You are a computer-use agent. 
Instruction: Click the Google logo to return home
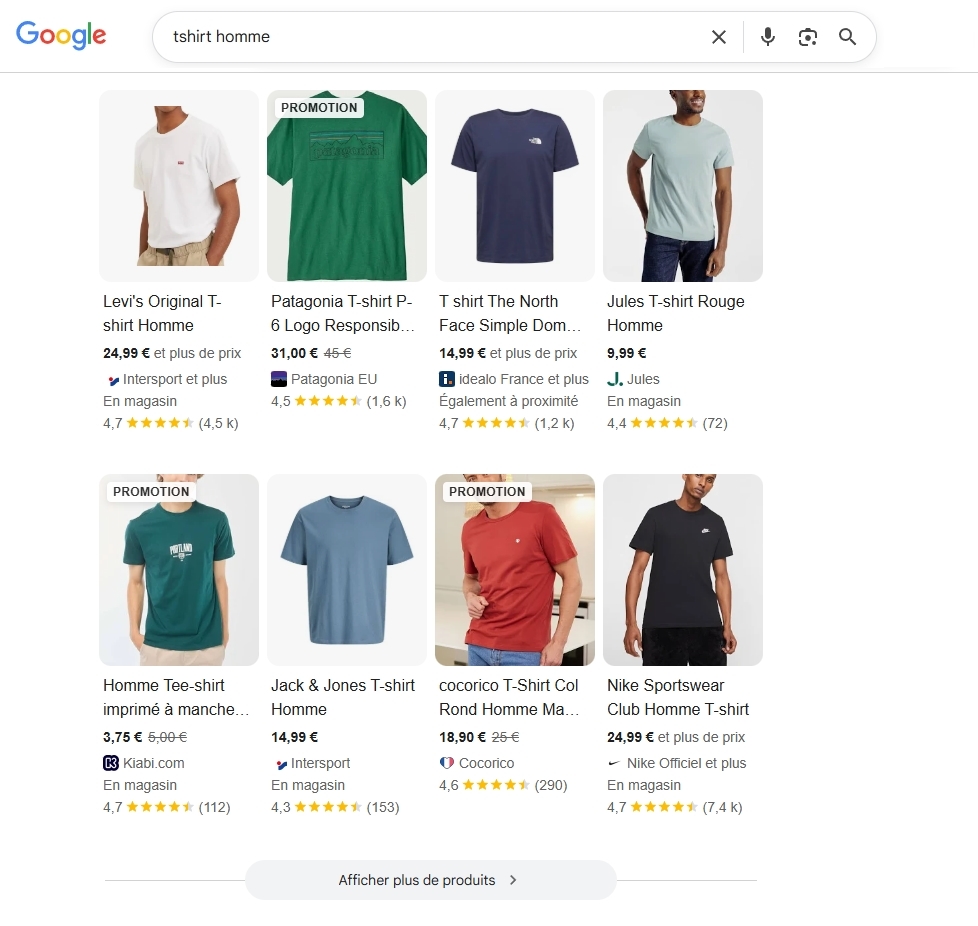click(x=61, y=35)
